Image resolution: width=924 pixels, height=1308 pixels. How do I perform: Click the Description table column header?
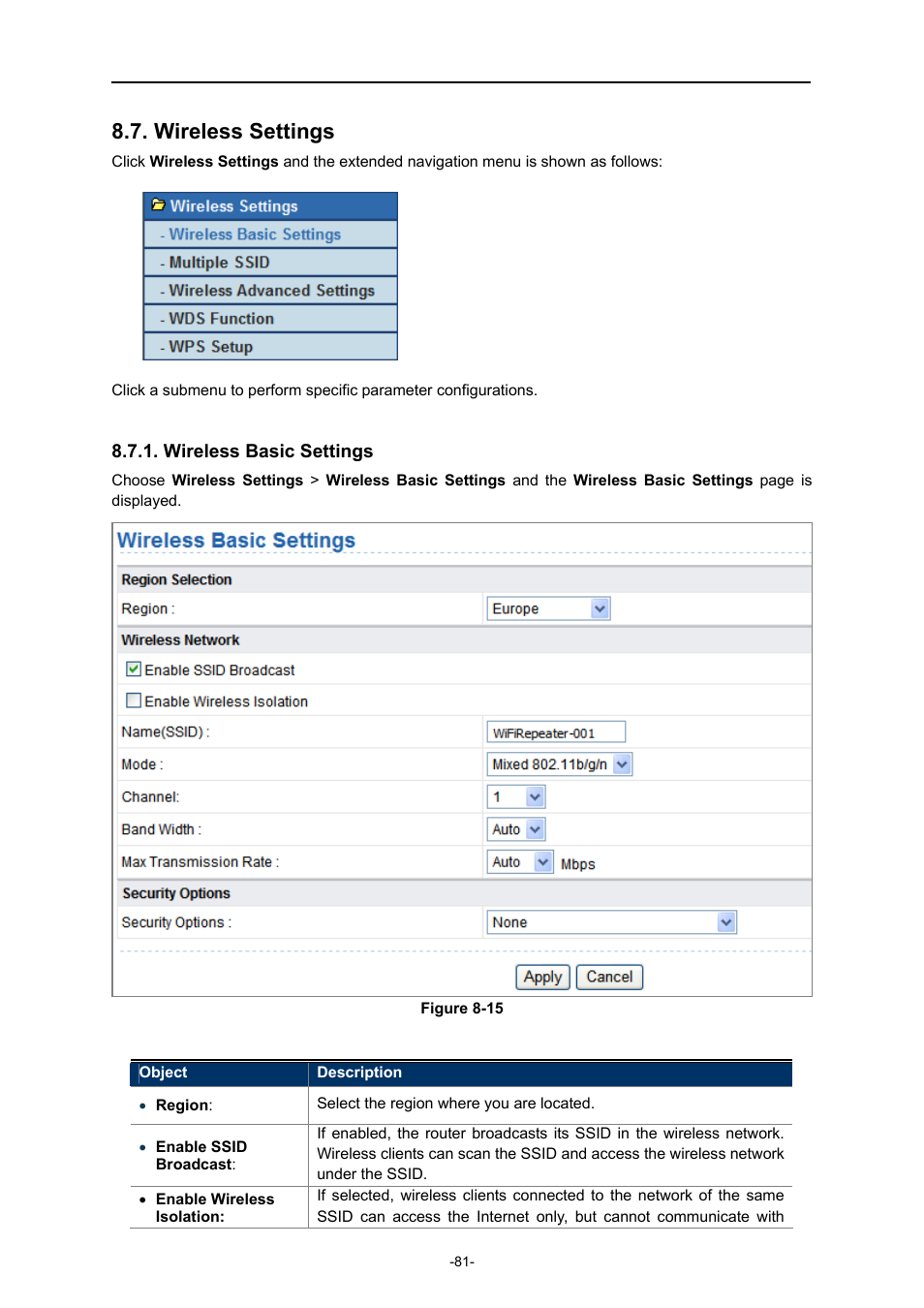[x=359, y=1073]
